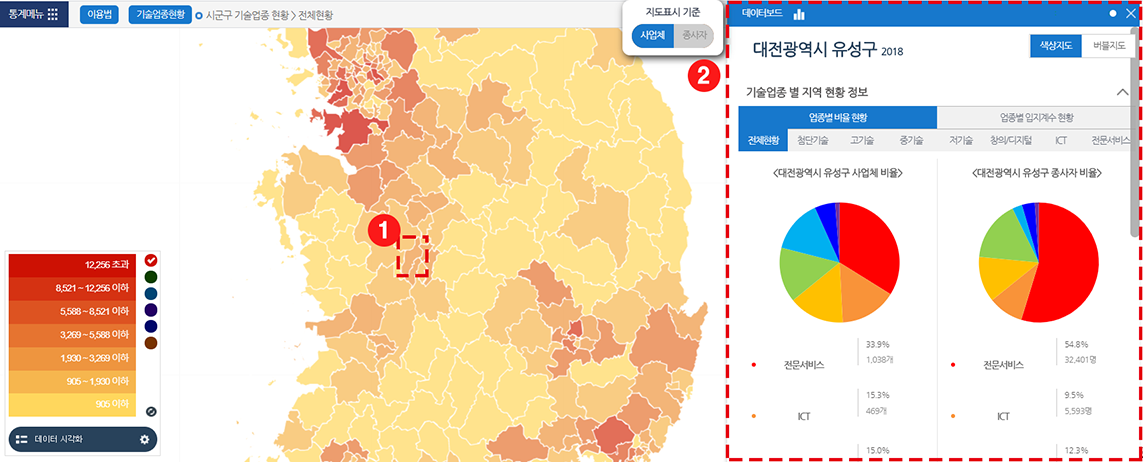Select the brown legend color
1143x462 pixels.
click(x=151, y=342)
